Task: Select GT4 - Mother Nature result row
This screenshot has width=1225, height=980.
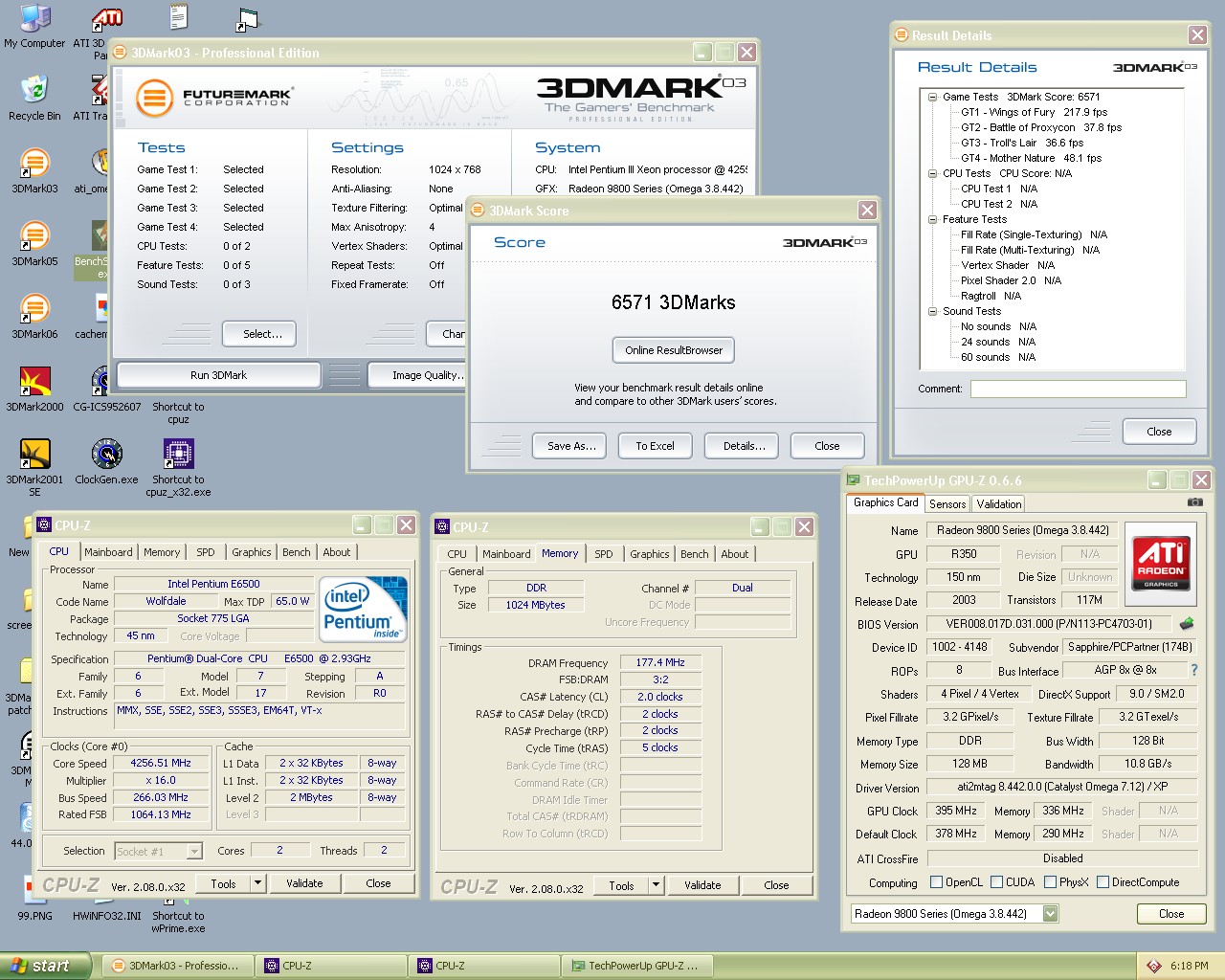Action: (x=1032, y=158)
